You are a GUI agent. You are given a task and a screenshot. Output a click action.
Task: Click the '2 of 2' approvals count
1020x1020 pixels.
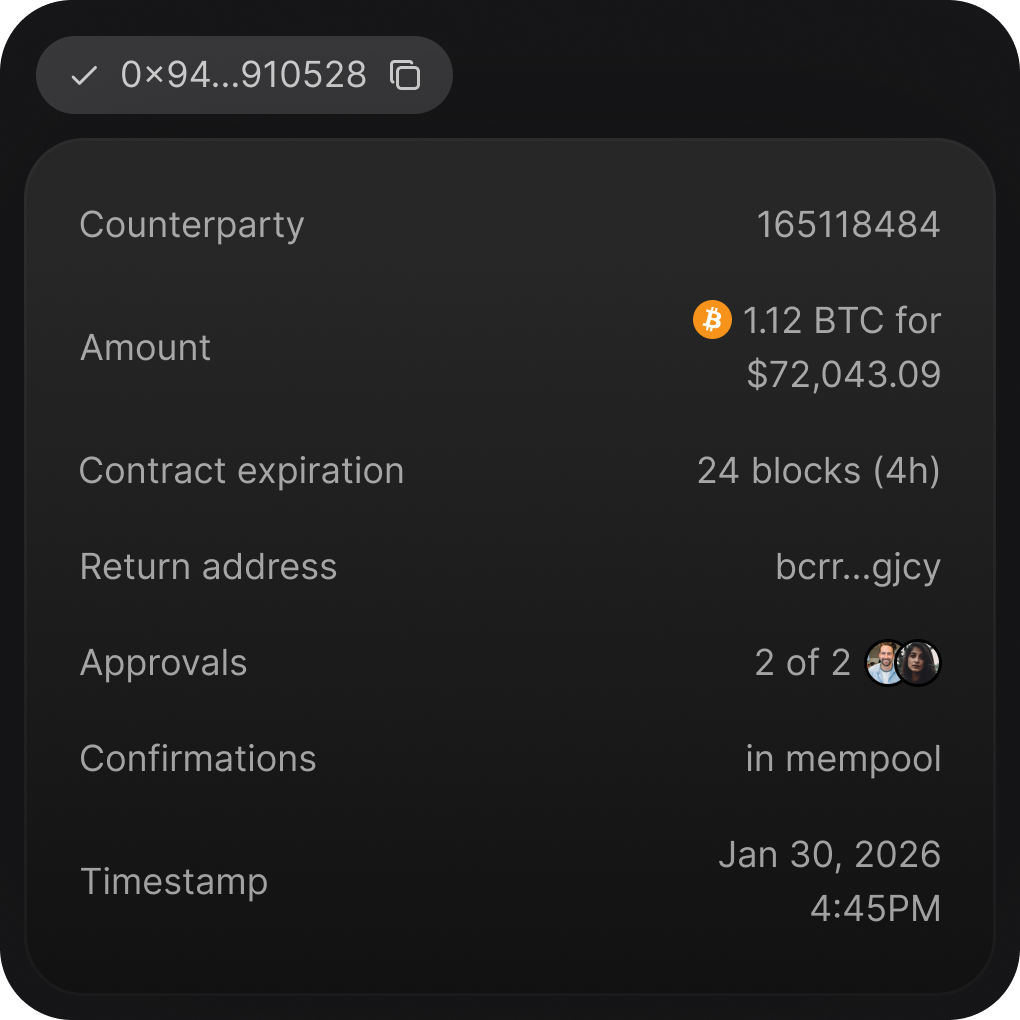[802, 662]
